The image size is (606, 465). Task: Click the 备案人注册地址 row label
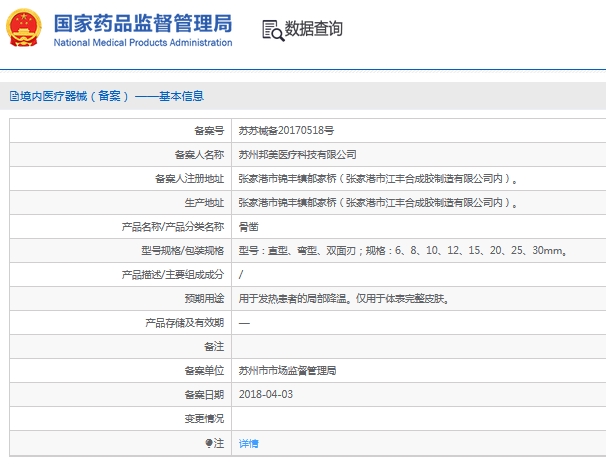pyautogui.click(x=189, y=179)
